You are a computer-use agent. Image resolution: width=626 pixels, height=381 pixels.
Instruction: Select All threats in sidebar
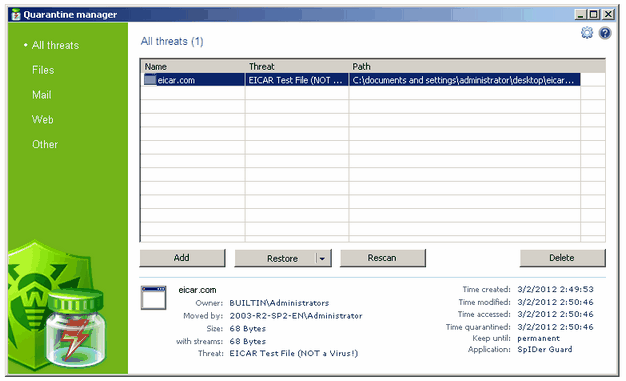55,46
